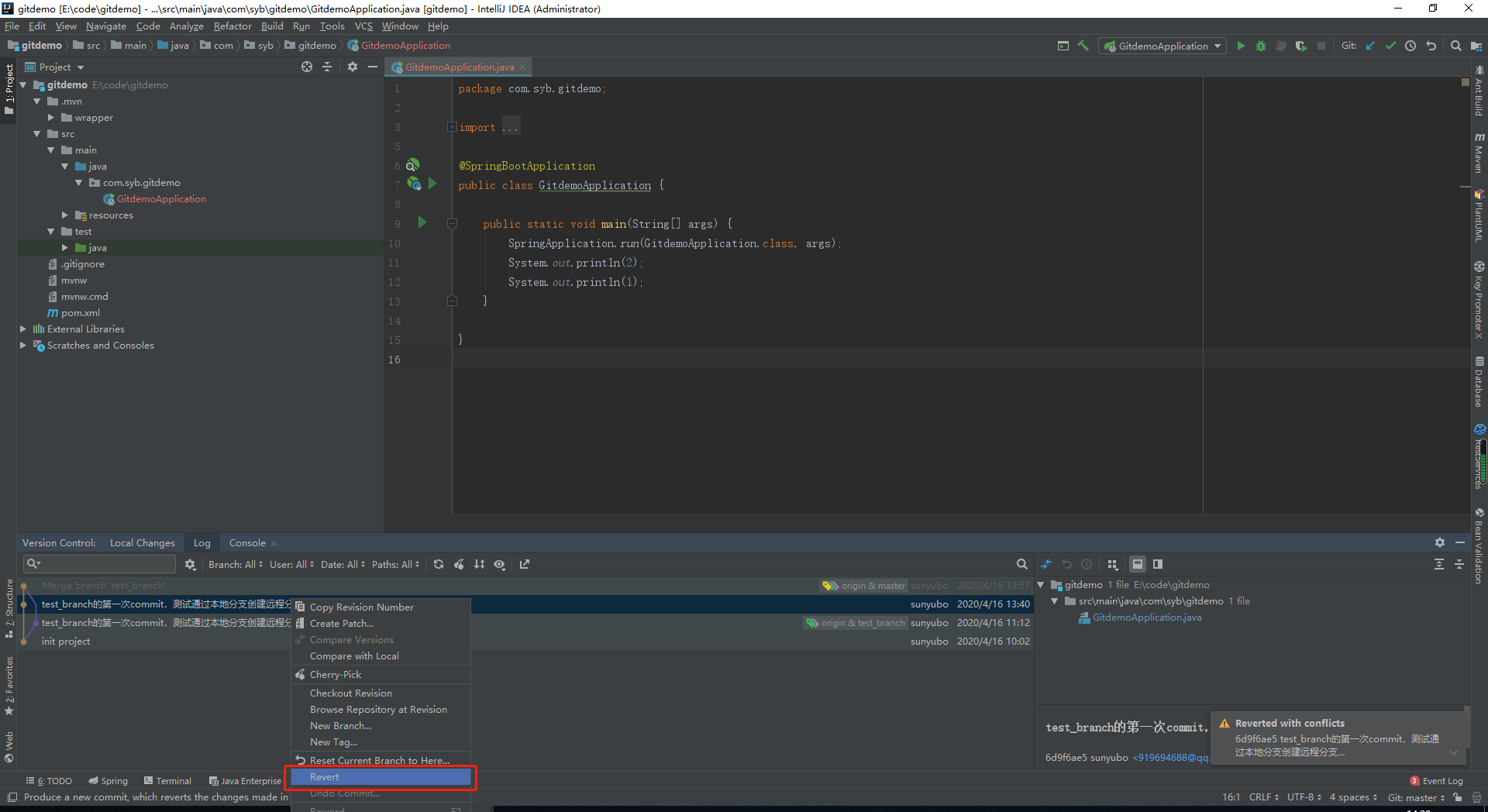Select pom.xml in project tree

pos(81,313)
